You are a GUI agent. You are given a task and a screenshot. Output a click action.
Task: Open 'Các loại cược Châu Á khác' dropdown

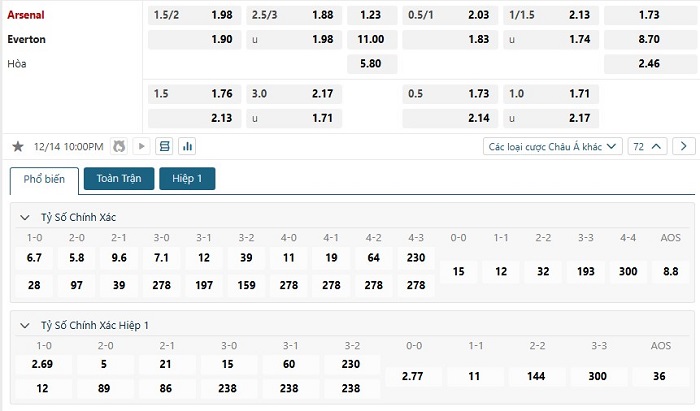click(x=552, y=146)
